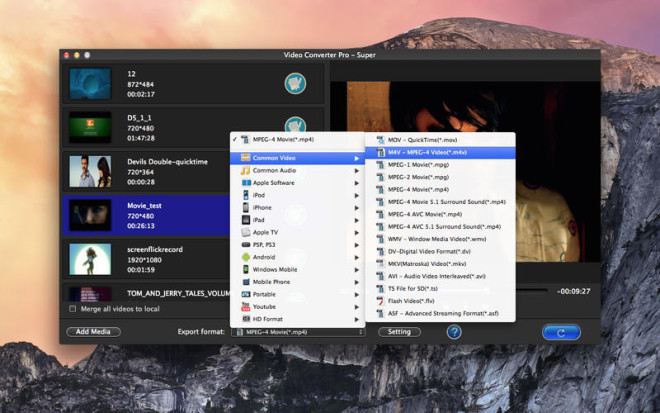Pick WMV - Window Media Video format
The image size is (660, 413).
tap(436, 239)
